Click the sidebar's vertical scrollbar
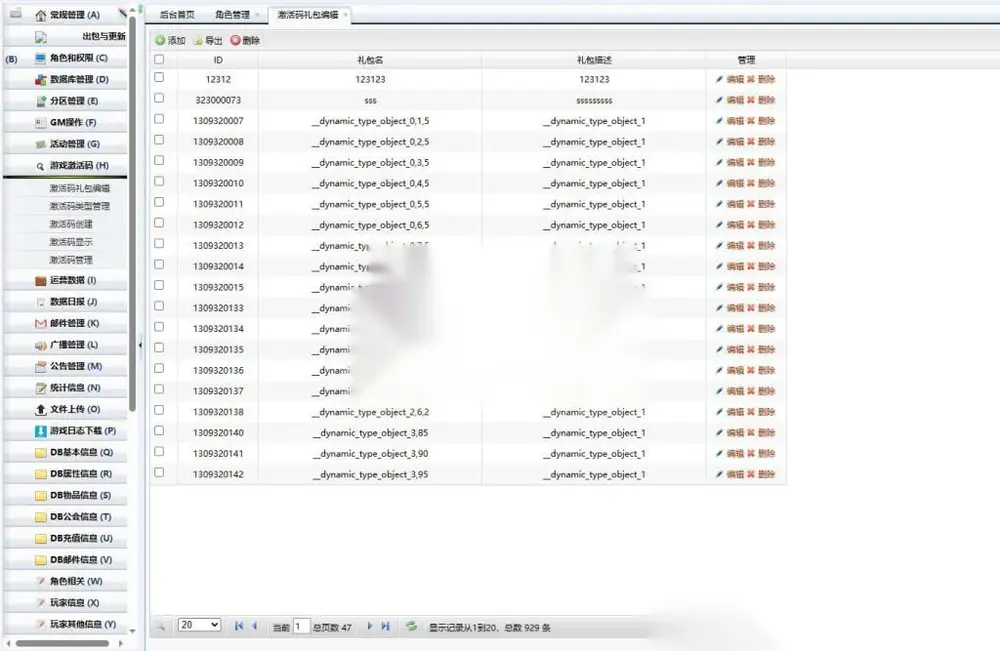 (x=132, y=213)
